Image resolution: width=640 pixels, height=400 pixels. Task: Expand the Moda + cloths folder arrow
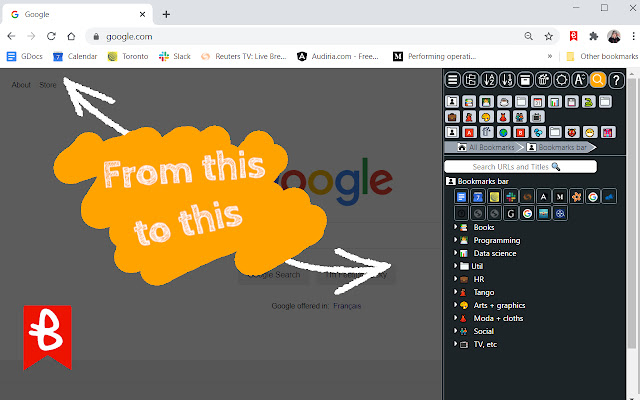pos(455,318)
